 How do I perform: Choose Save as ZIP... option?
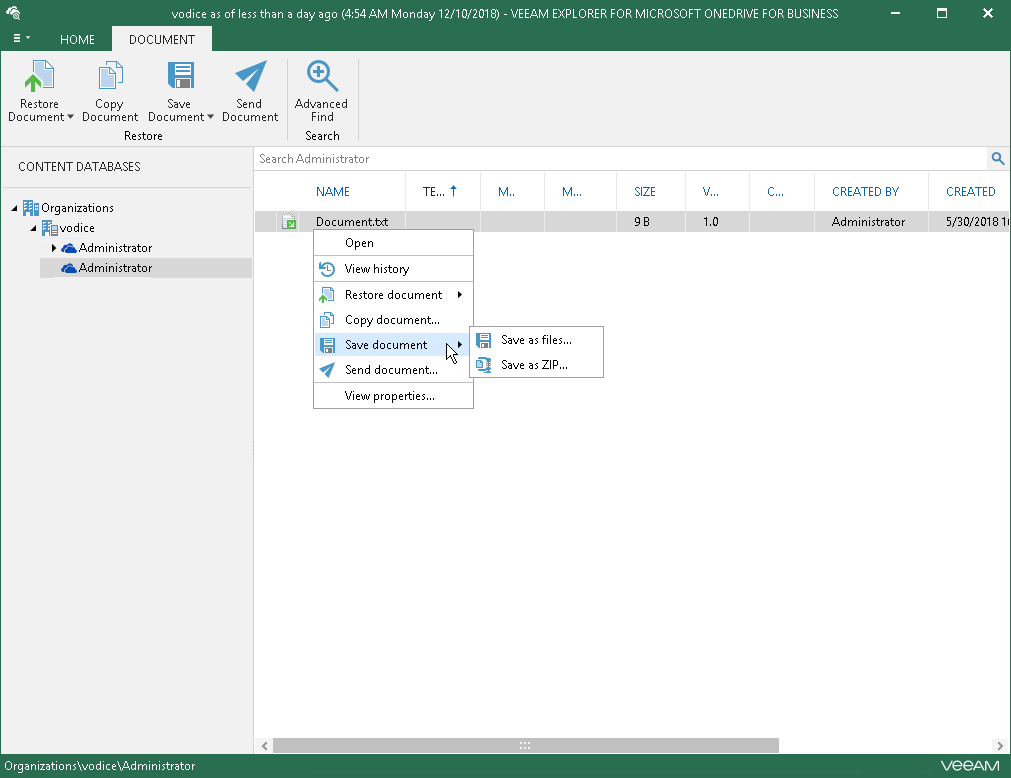pos(536,365)
